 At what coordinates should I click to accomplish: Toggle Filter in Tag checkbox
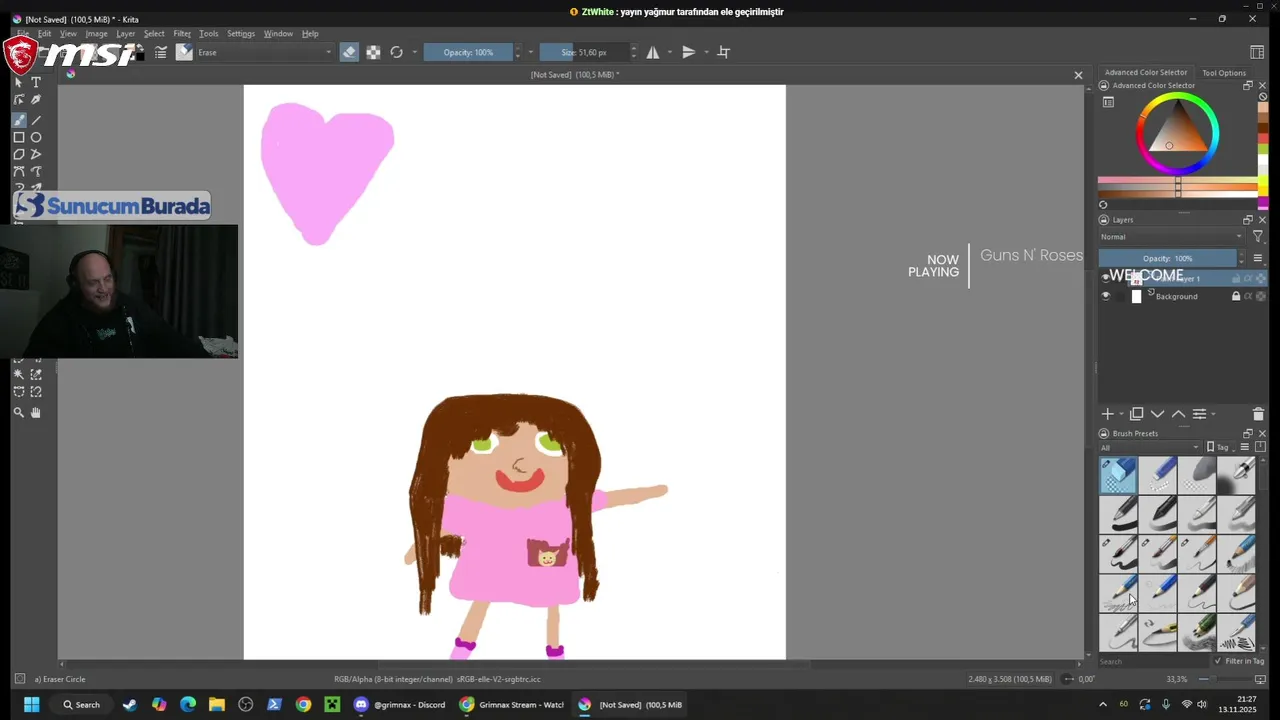pyautogui.click(x=1218, y=661)
